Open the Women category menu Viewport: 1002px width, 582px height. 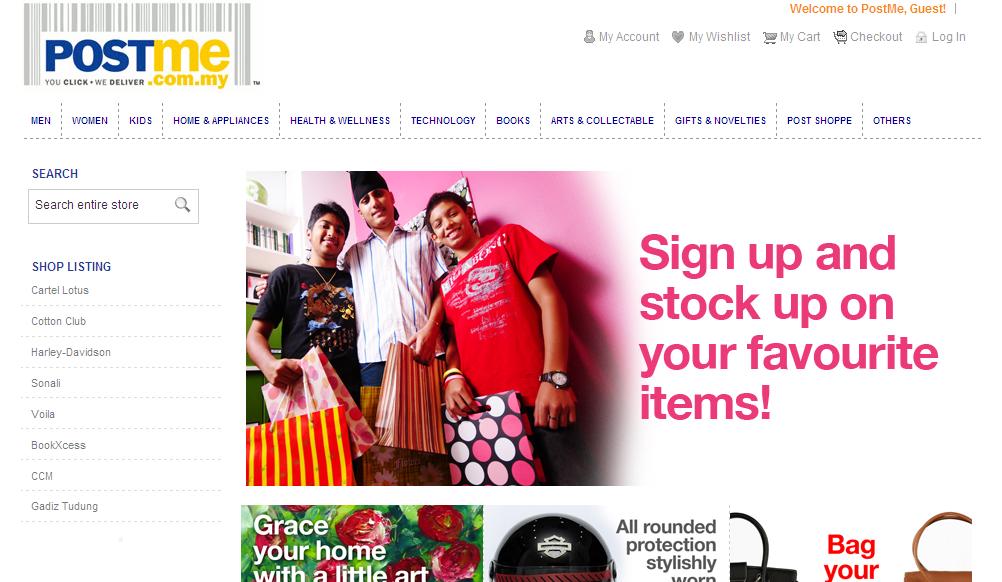pos(89,120)
